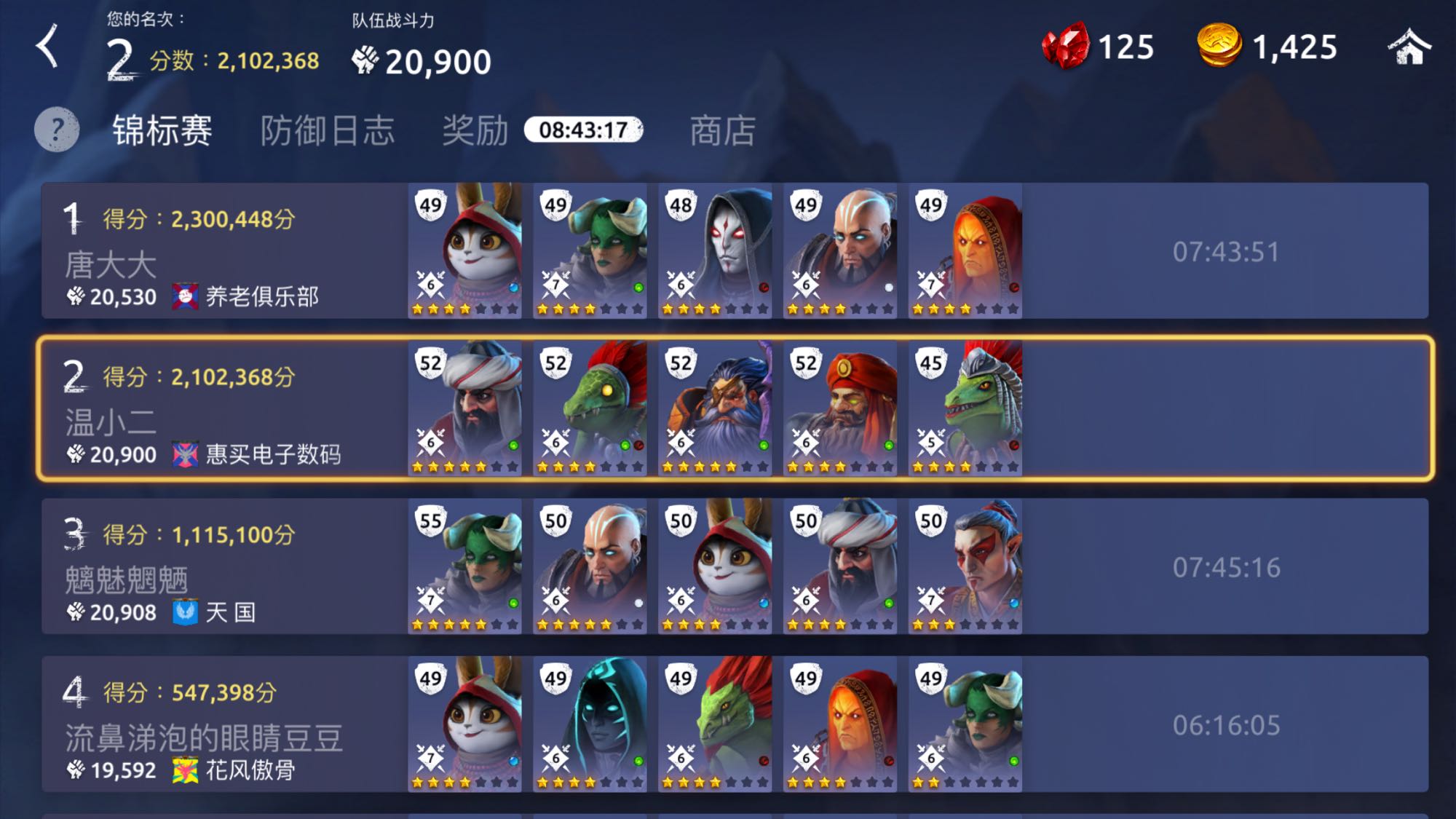Viewport: 1456px width, 819px height.
Task: Click the gold coin currency icon
Action: pos(1219,45)
